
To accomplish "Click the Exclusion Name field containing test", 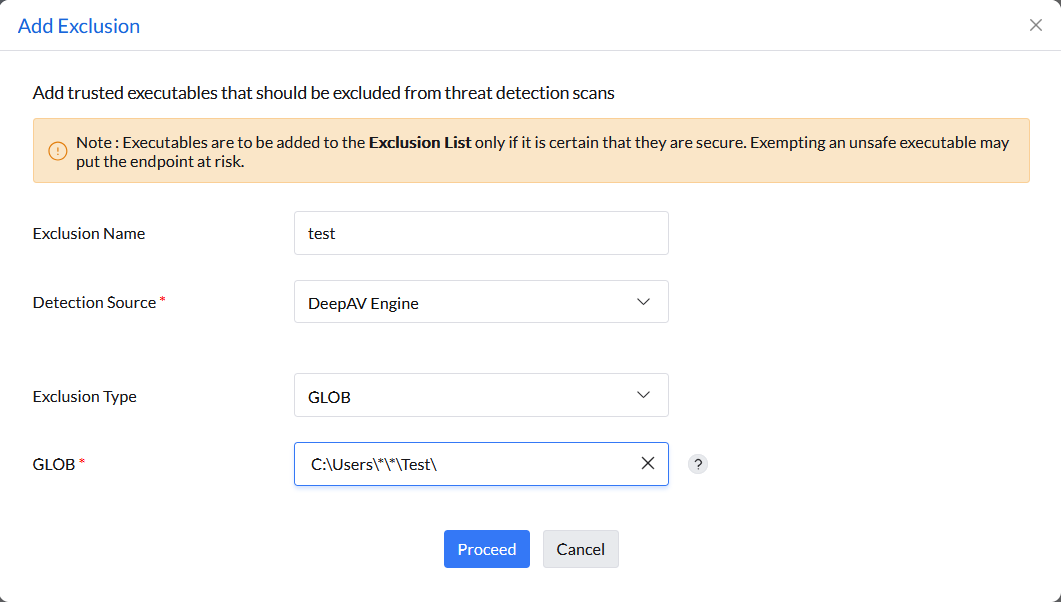I will click(480, 233).
